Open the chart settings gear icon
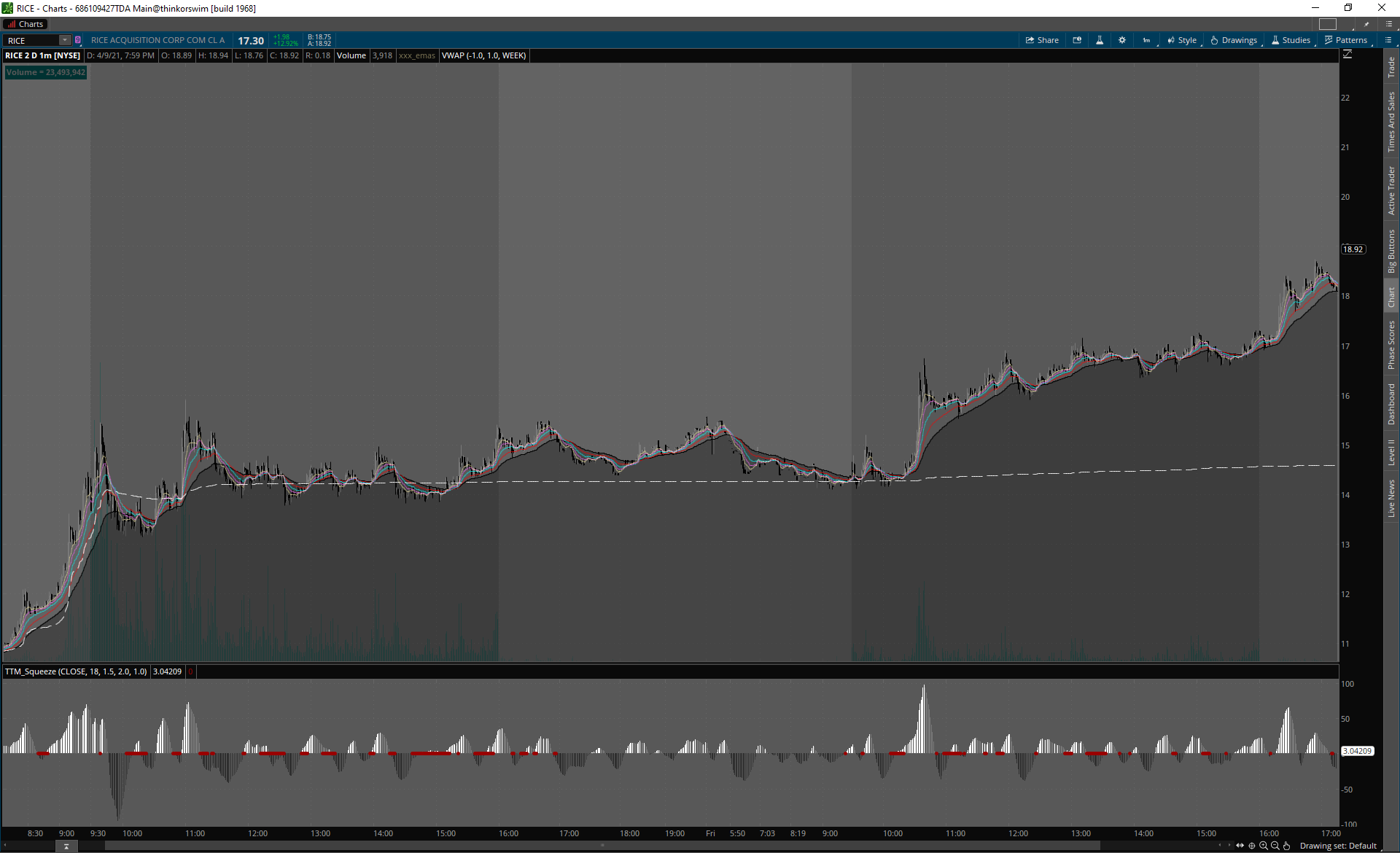 pyautogui.click(x=1122, y=40)
